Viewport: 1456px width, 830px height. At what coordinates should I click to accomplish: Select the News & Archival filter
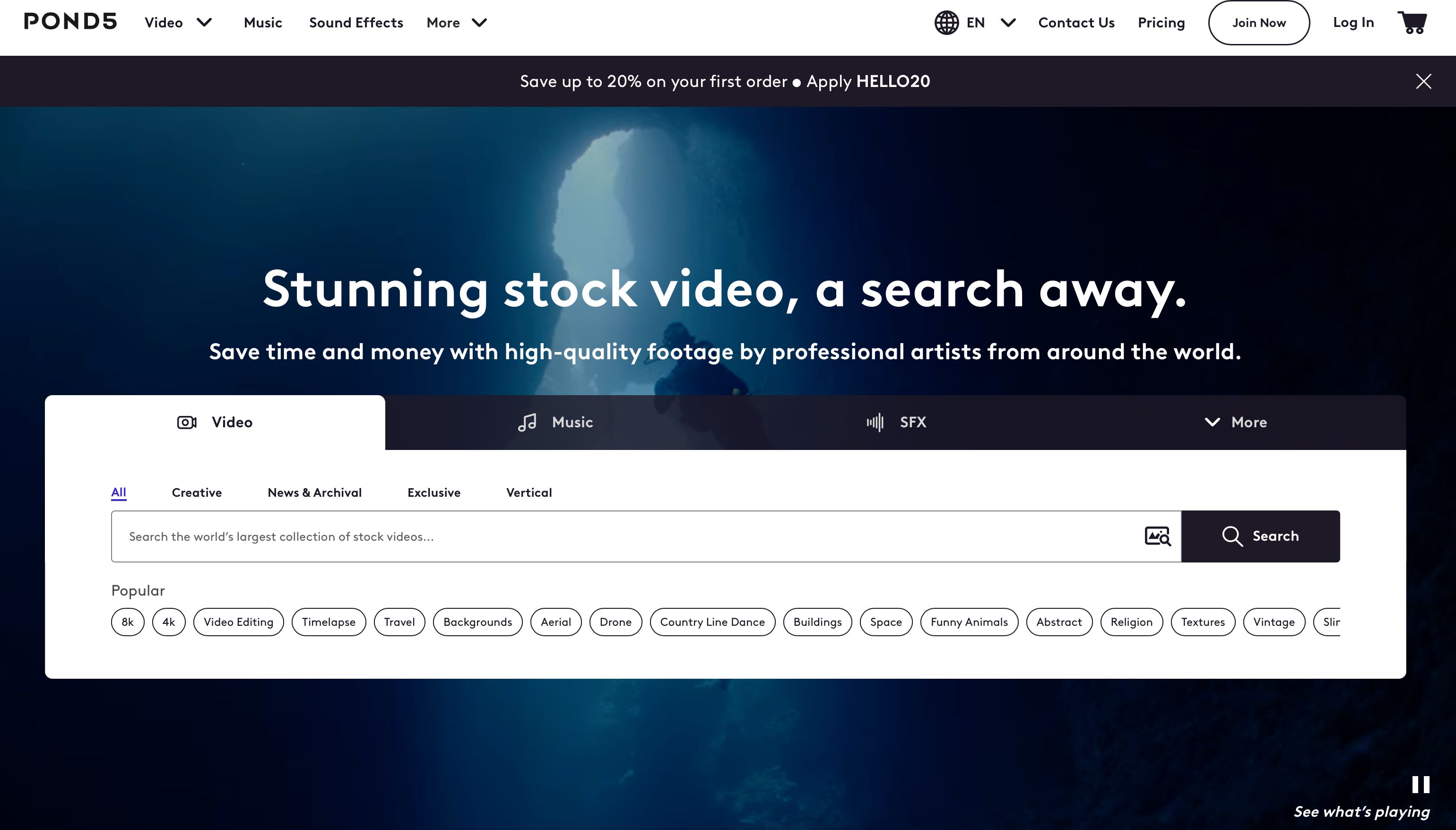(314, 493)
